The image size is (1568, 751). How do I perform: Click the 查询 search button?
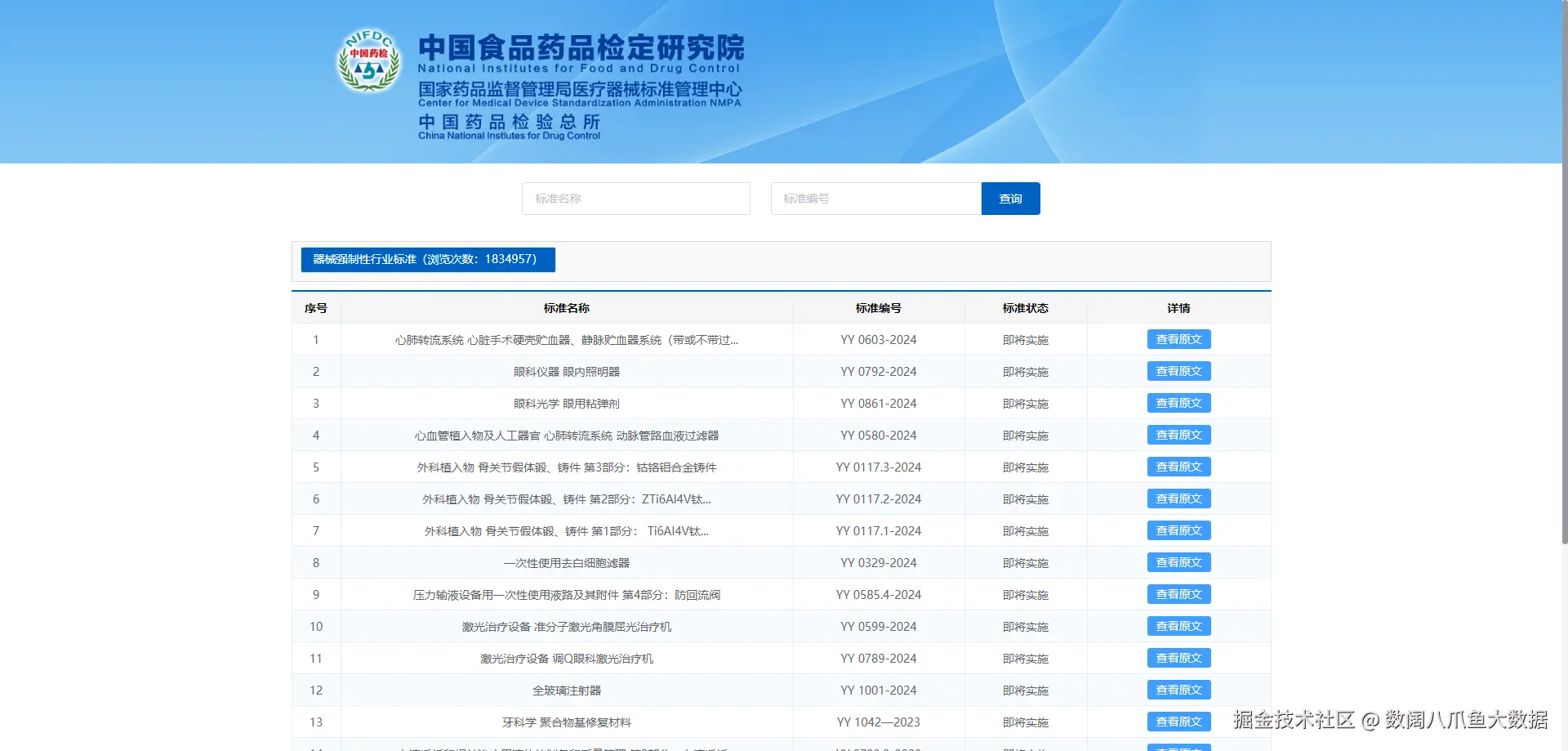(1010, 199)
